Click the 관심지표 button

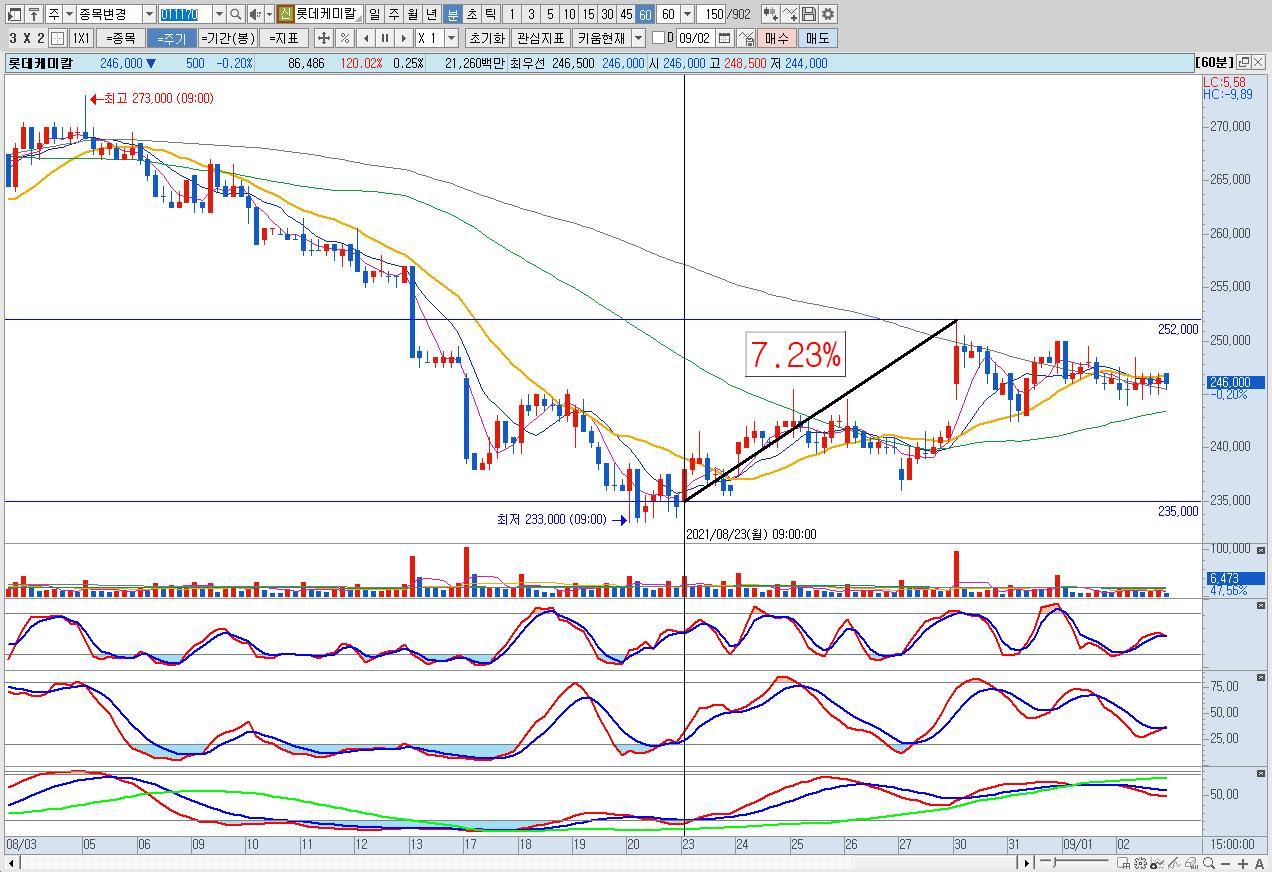[x=540, y=38]
